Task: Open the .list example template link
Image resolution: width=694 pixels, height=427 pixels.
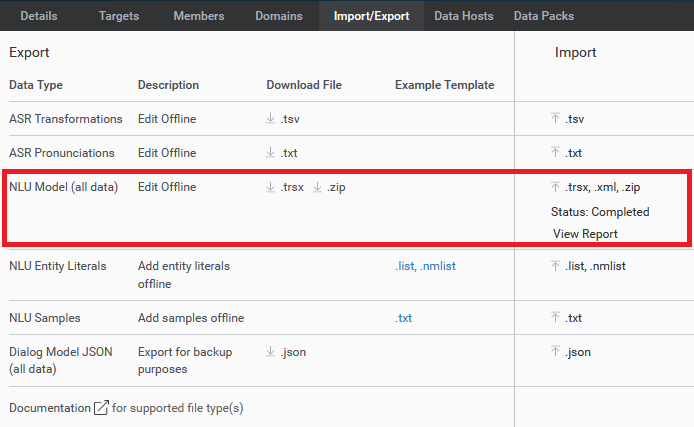Action: tap(404, 266)
